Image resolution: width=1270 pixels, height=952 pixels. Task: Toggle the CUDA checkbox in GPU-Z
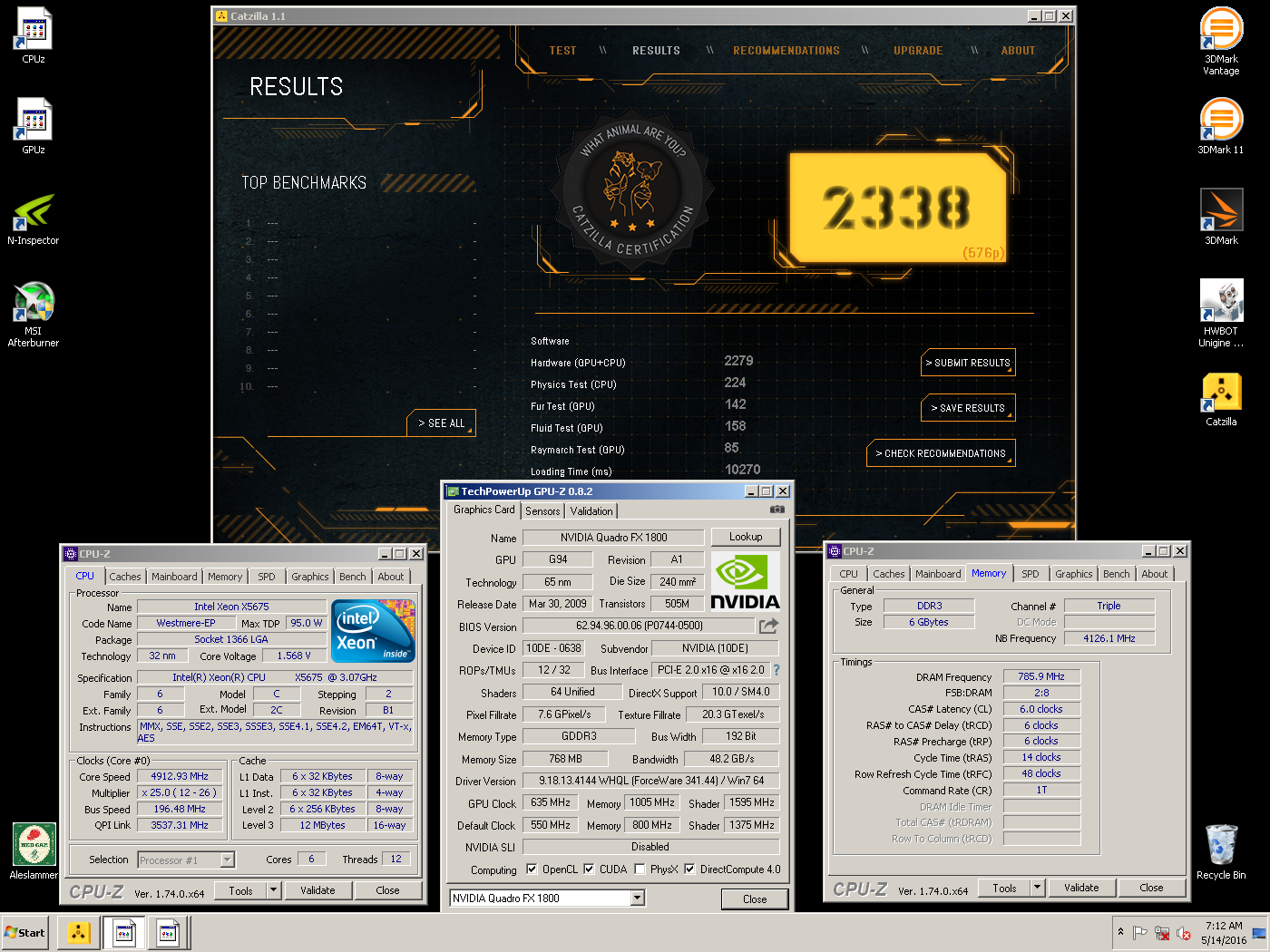tap(589, 869)
